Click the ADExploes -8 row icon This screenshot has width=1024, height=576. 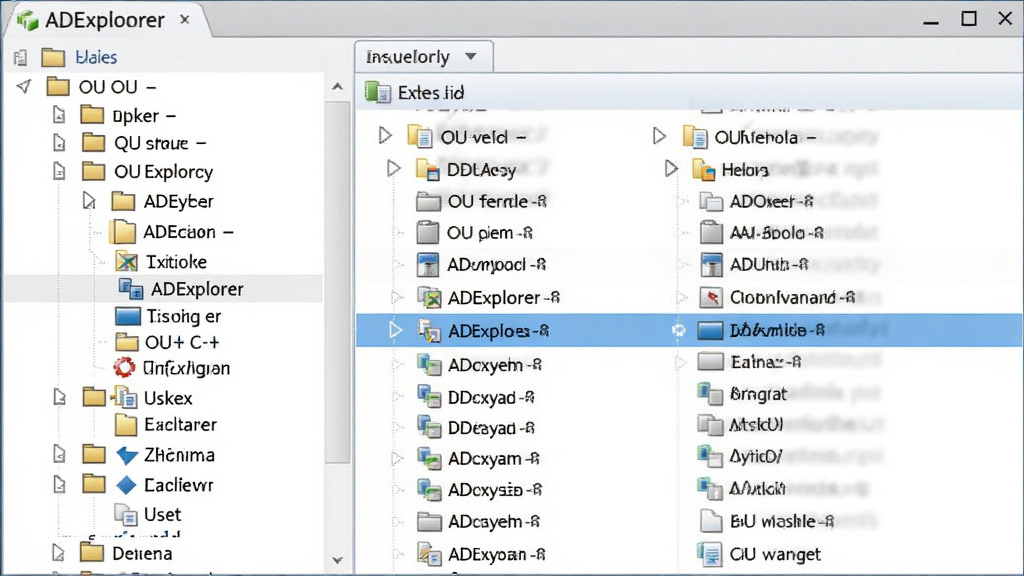[429, 331]
